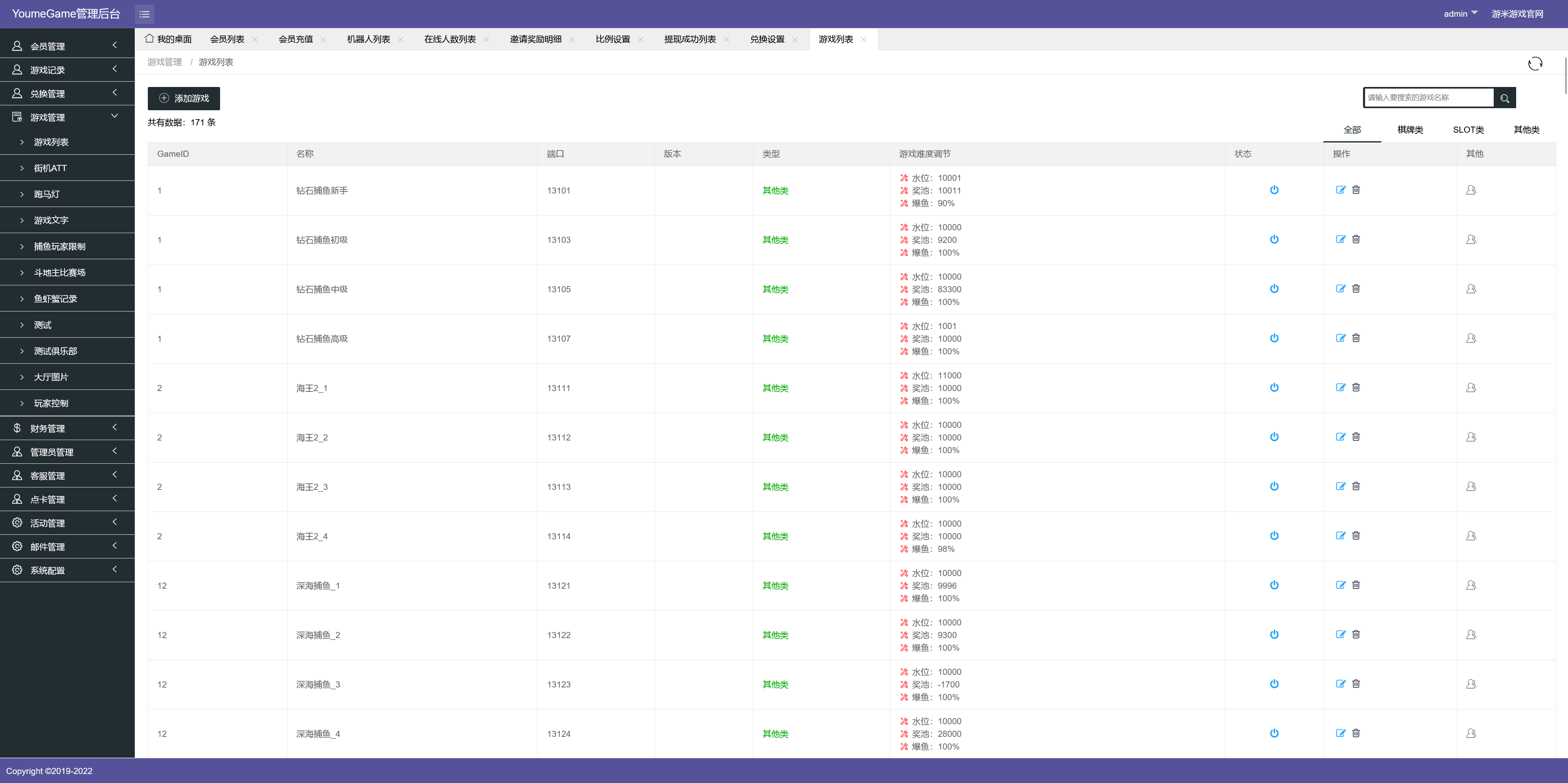Click the search magnifier icon button
Viewport: 1568px width, 783px height.
tap(1504, 98)
